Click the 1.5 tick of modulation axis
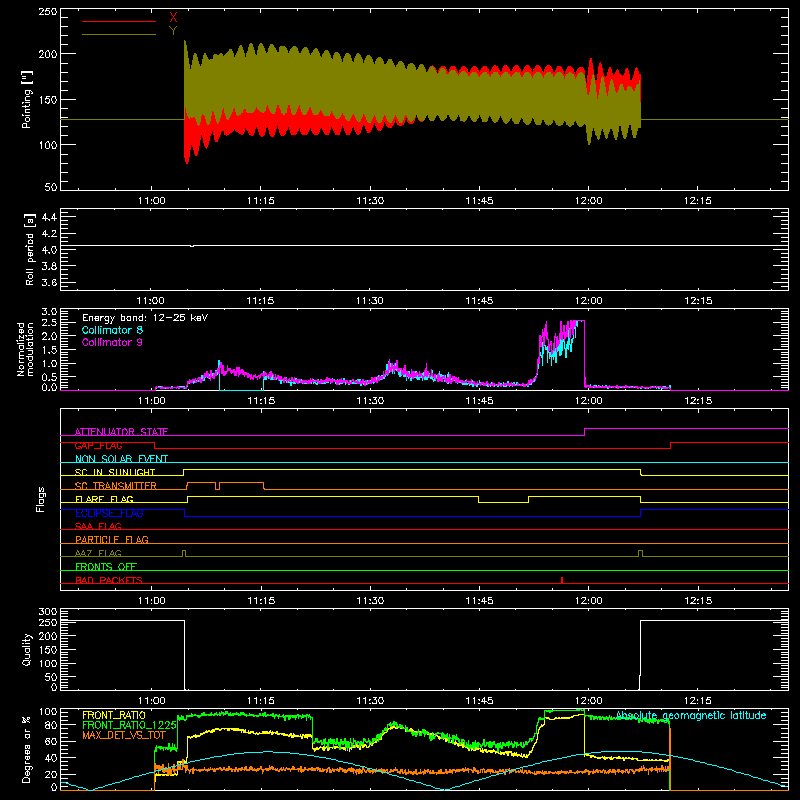Screen dimensions: 800x800 (49, 350)
